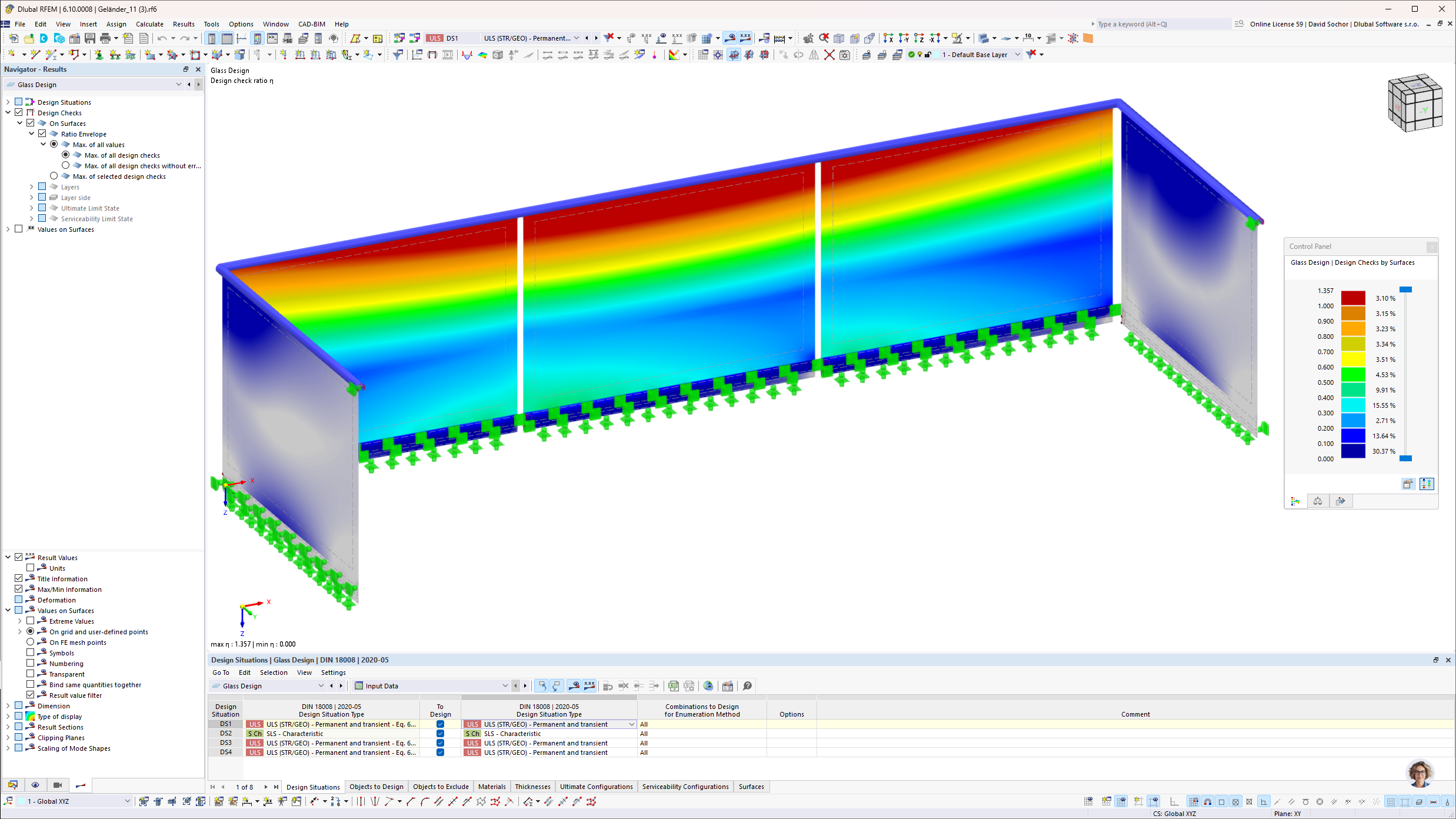Enable the Deformation checkbox in Result Values
This screenshot has height=819, width=1456.
pos(19,600)
